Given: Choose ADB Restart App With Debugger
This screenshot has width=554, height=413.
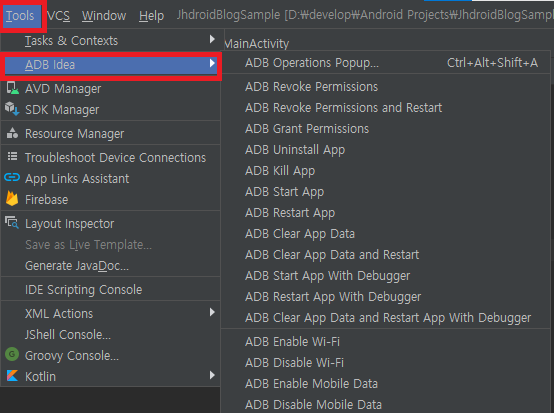Looking at the screenshot, I should click(x=385, y=296).
